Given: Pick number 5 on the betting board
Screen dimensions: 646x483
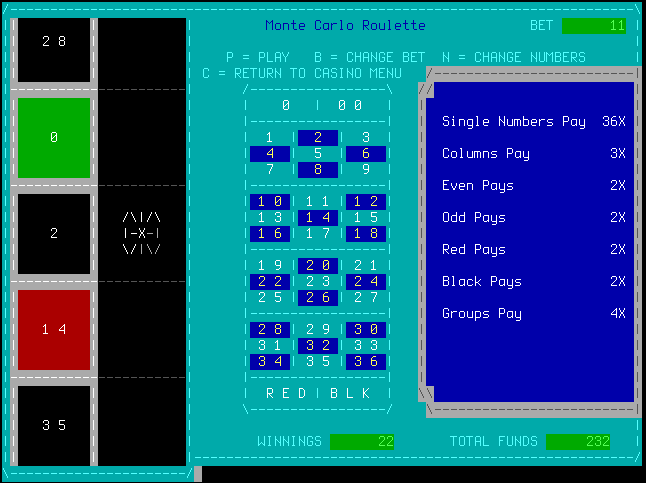Looking at the screenshot, I should (318, 153).
